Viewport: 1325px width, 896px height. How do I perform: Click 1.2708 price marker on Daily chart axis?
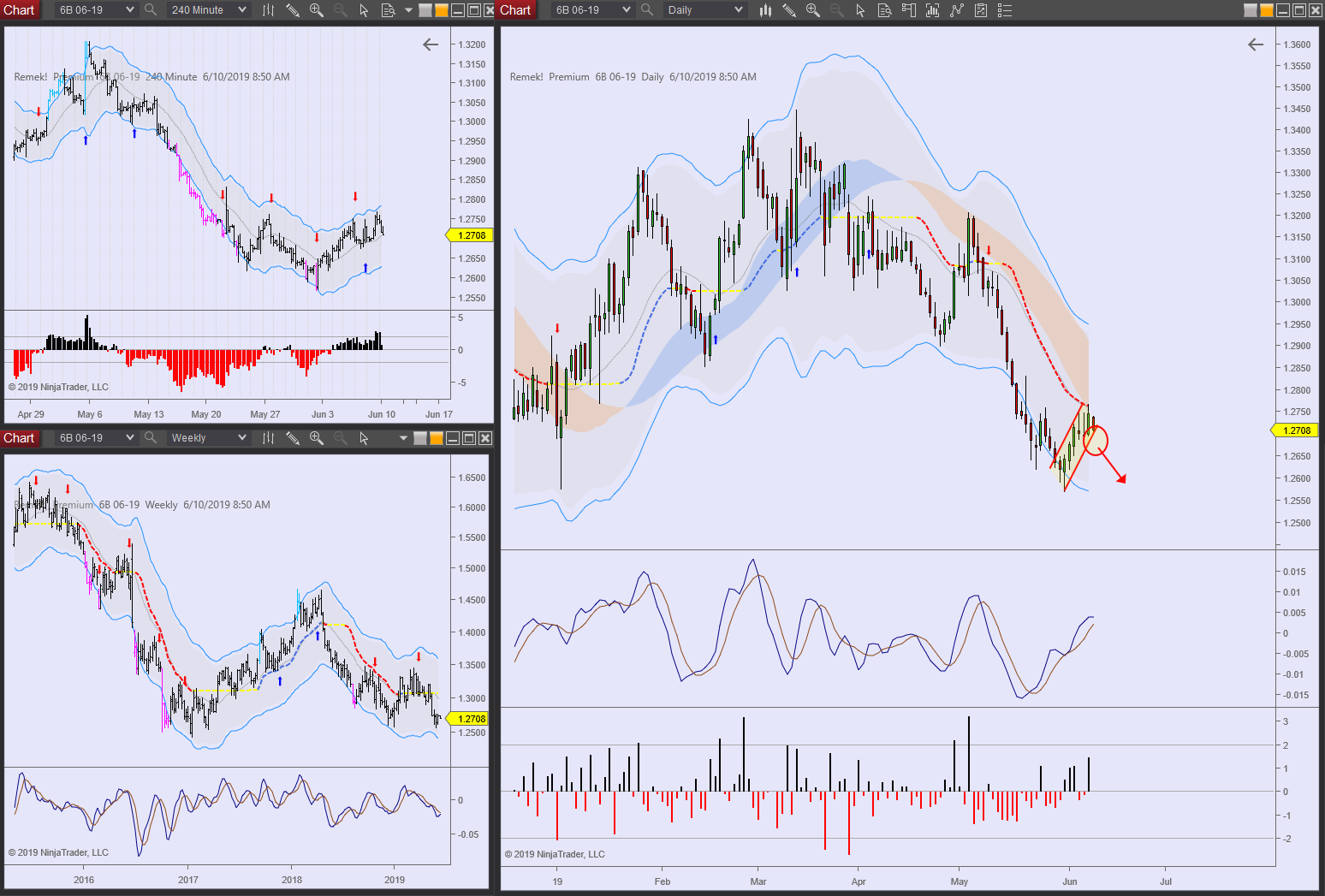click(x=1296, y=430)
